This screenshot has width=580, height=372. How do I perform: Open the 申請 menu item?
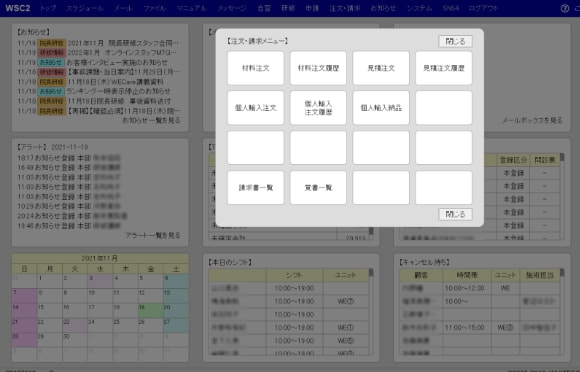click(x=312, y=8)
